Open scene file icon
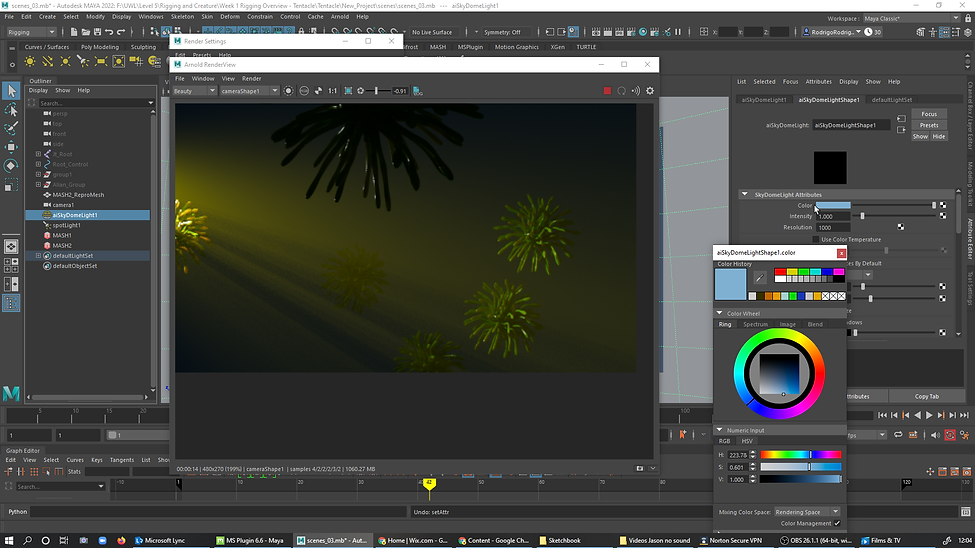This screenshot has height=548, width=975. [86, 32]
